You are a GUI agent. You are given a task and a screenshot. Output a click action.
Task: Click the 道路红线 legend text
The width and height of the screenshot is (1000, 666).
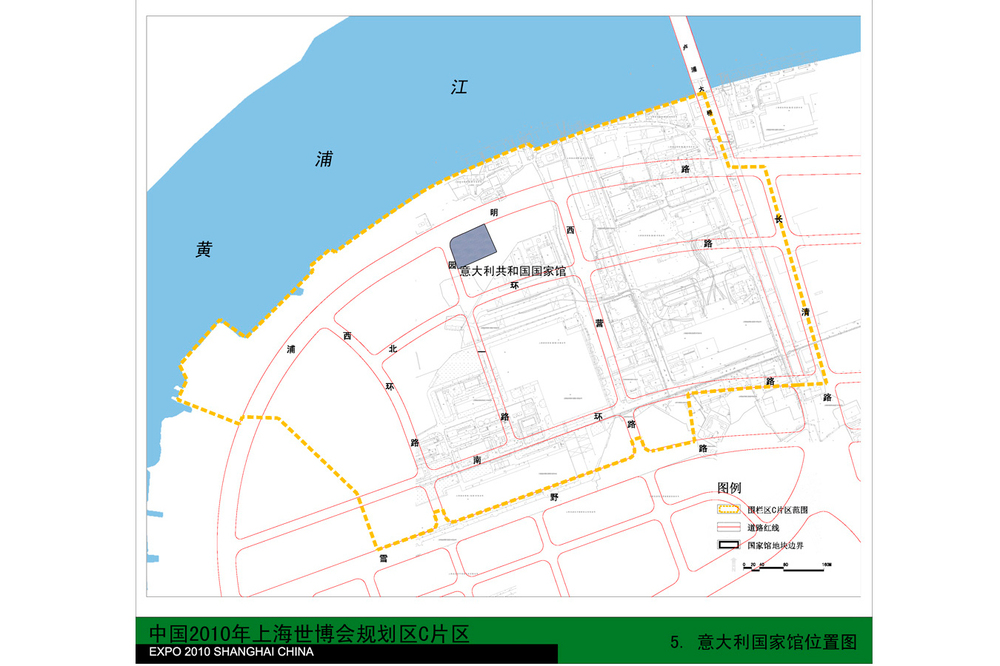tap(764, 527)
